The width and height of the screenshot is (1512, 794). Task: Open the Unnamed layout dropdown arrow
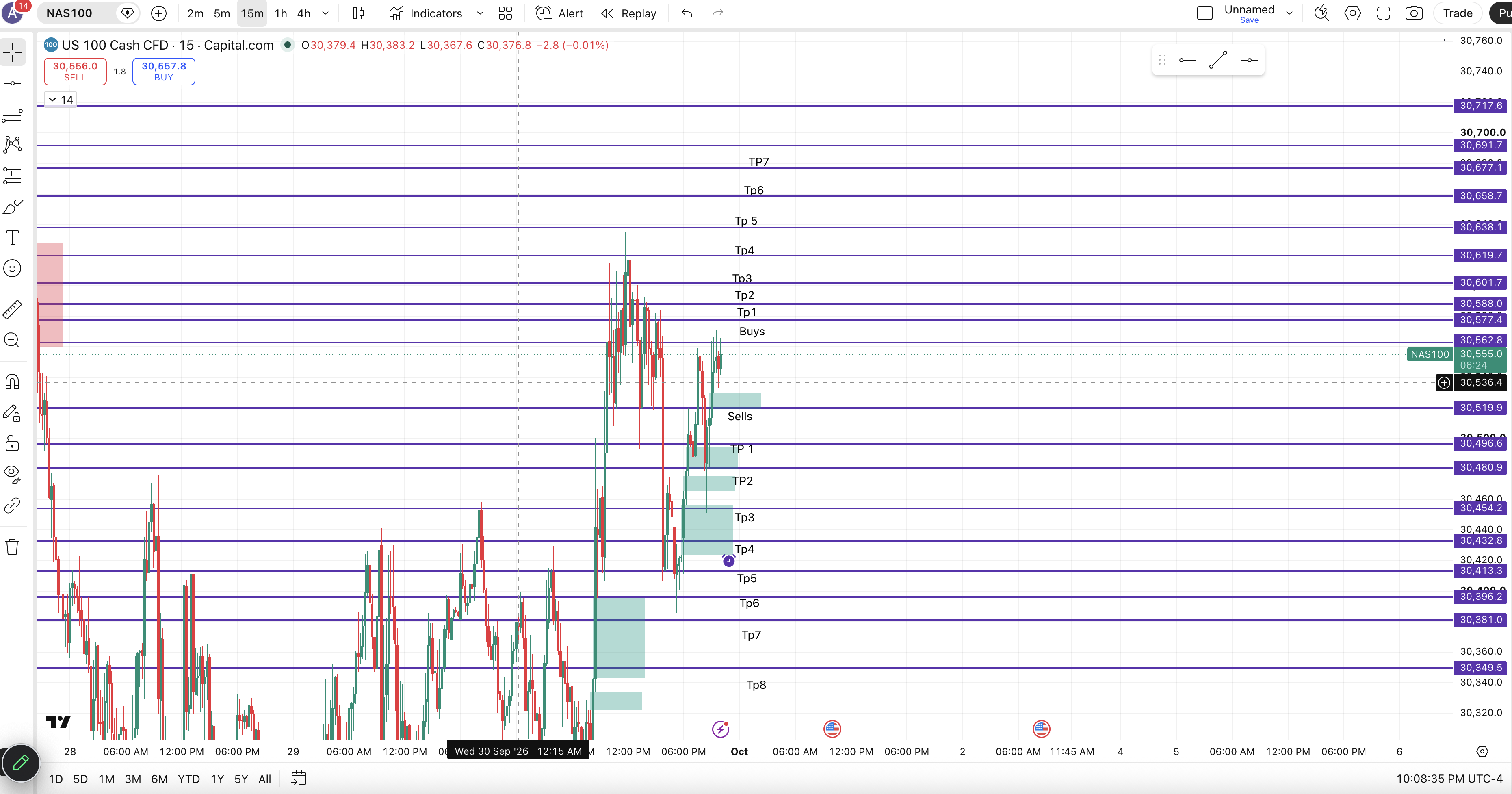(x=1289, y=13)
